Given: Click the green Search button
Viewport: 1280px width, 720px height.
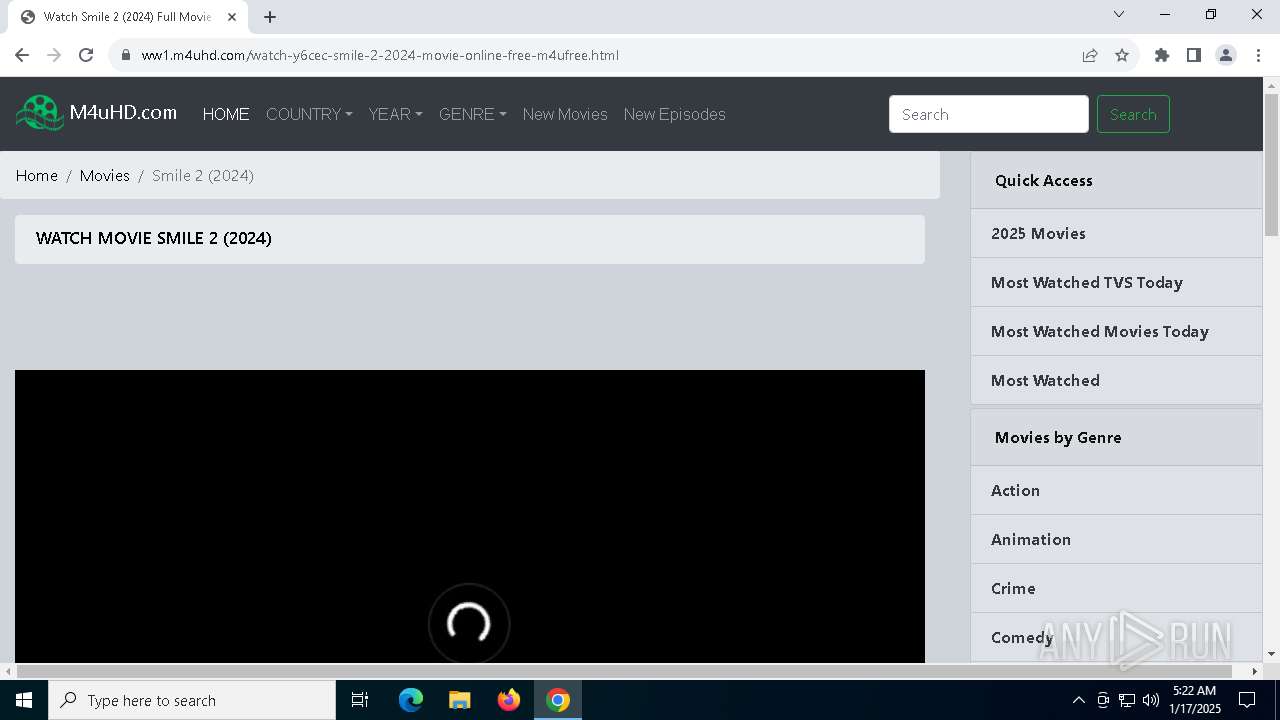Looking at the screenshot, I should (1133, 114).
